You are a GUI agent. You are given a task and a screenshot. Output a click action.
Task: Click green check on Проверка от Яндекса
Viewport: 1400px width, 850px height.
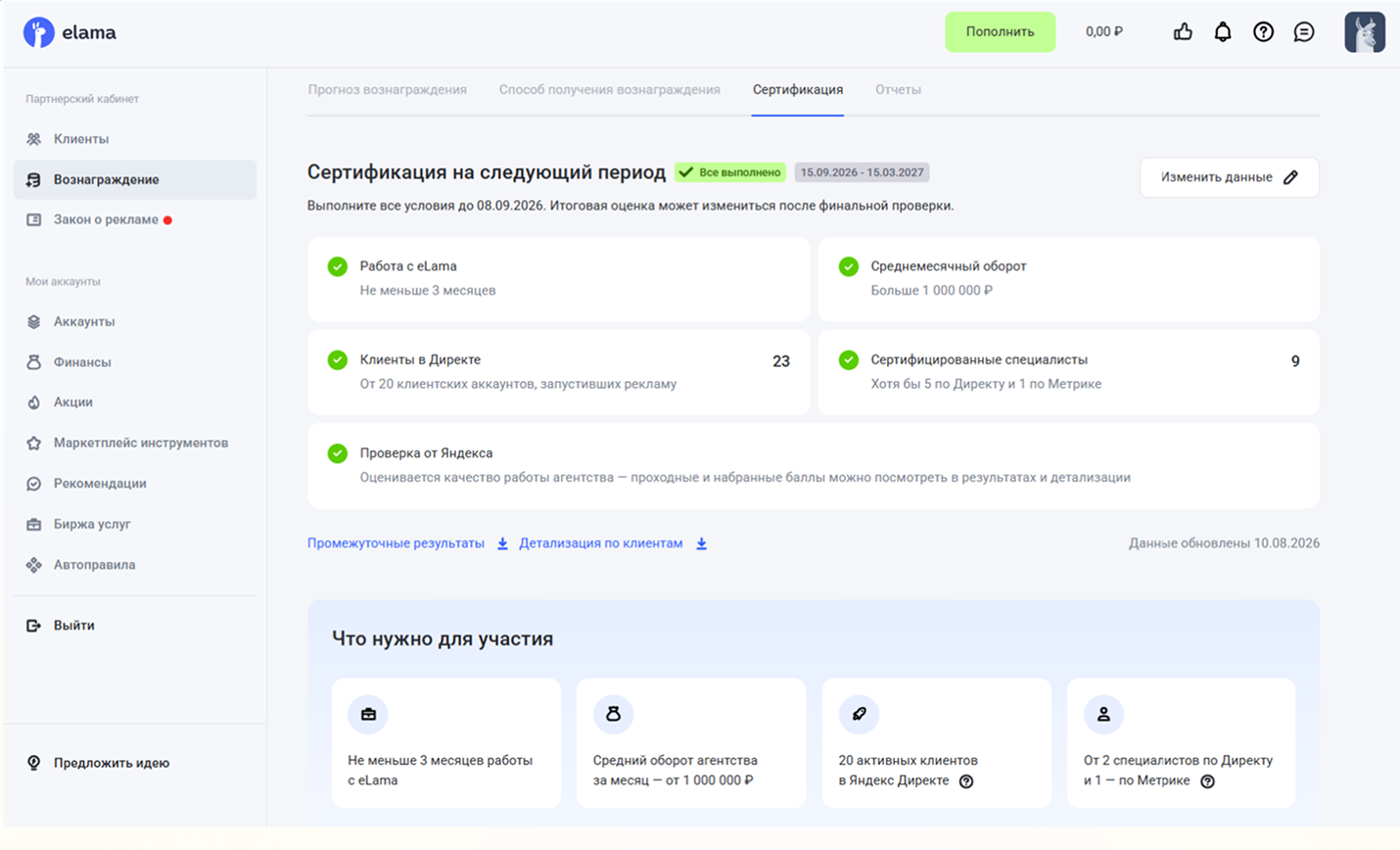337,453
